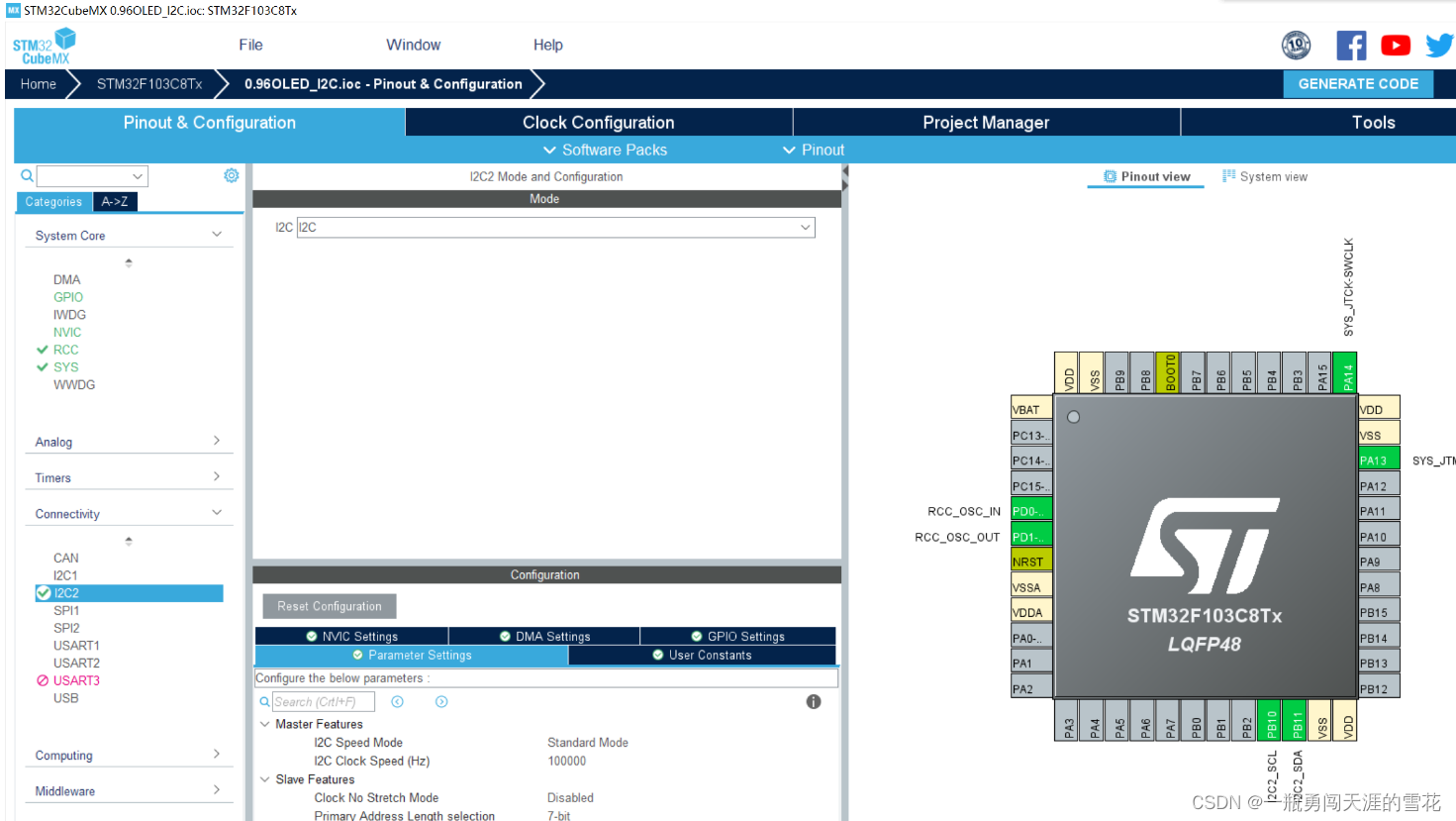Click the PA9 pin on the chip
Screen dimensions: 1456x821
[x=1379, y=561]
